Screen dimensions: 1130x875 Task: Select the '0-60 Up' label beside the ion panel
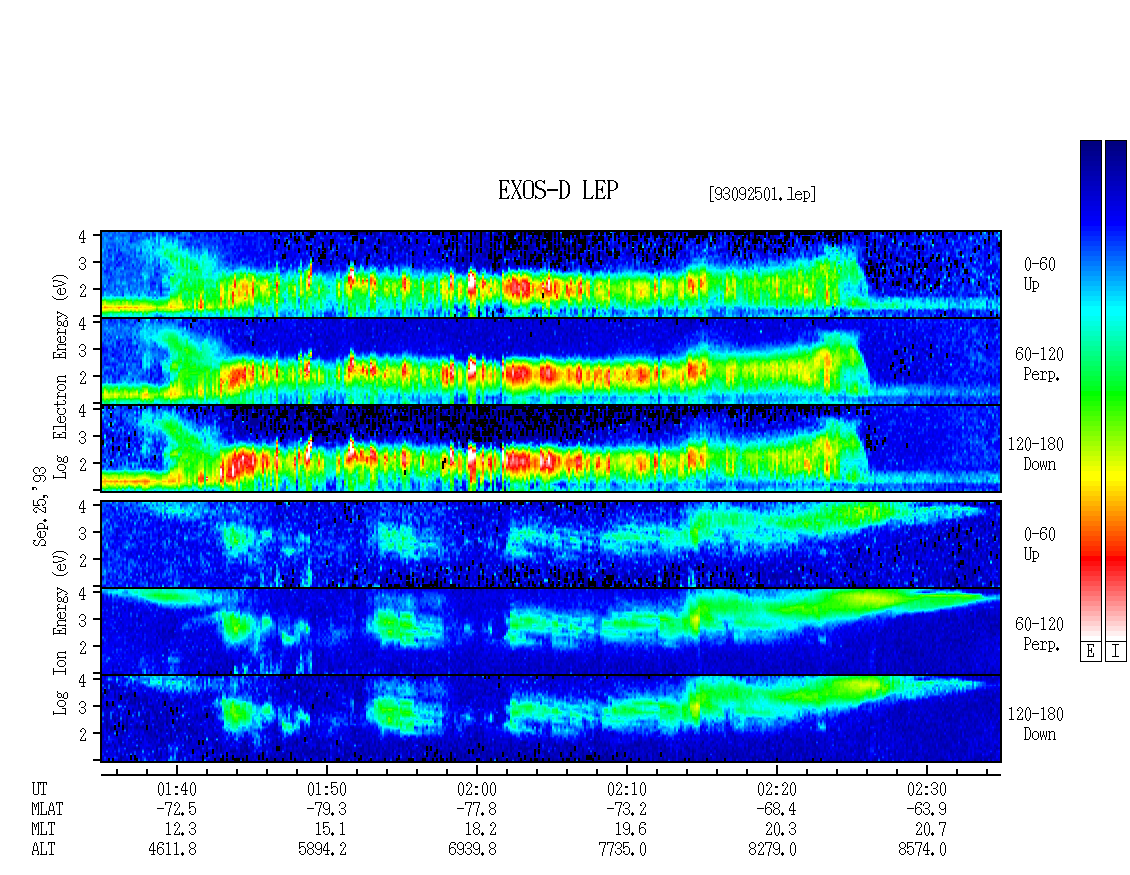coord(1039,544)
